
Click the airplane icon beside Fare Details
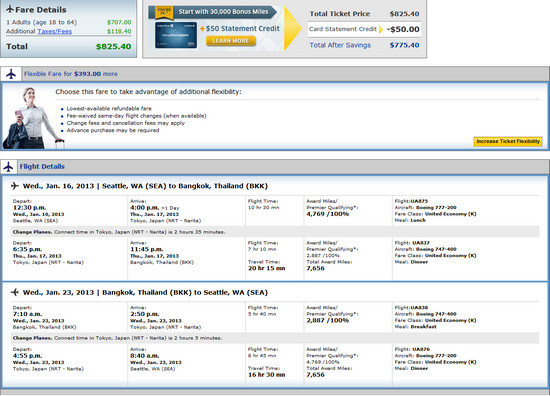(x=10, y=9)
